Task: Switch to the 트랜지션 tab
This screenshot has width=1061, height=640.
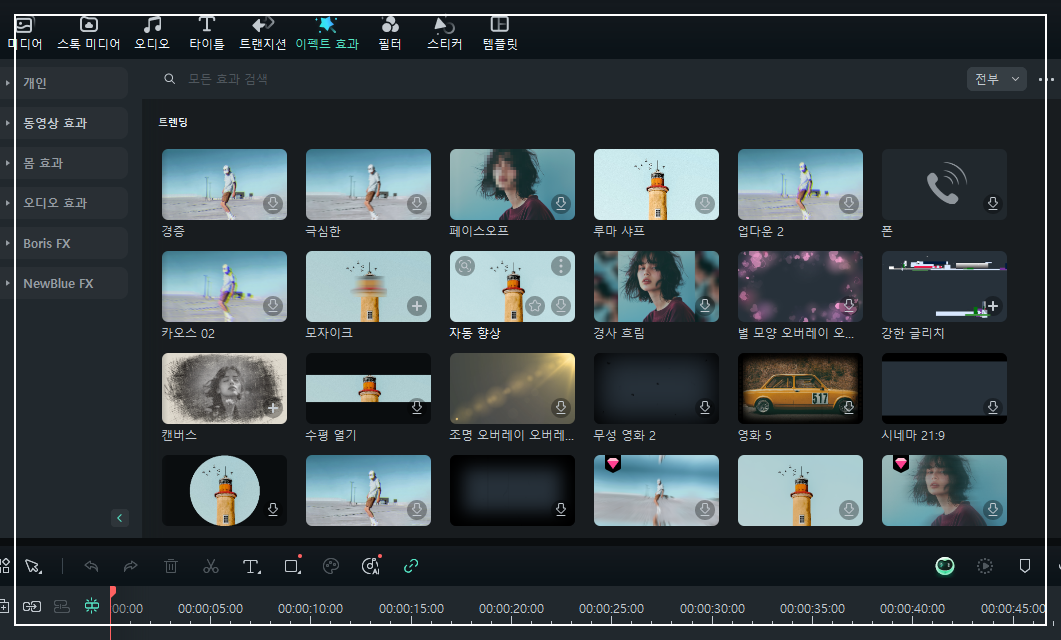Action: click(263, 34)
